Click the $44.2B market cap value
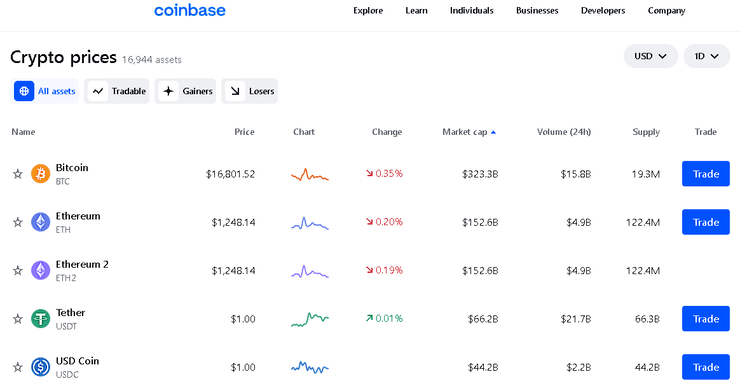Viewport: 740px width, 388px height. [483, 367]
